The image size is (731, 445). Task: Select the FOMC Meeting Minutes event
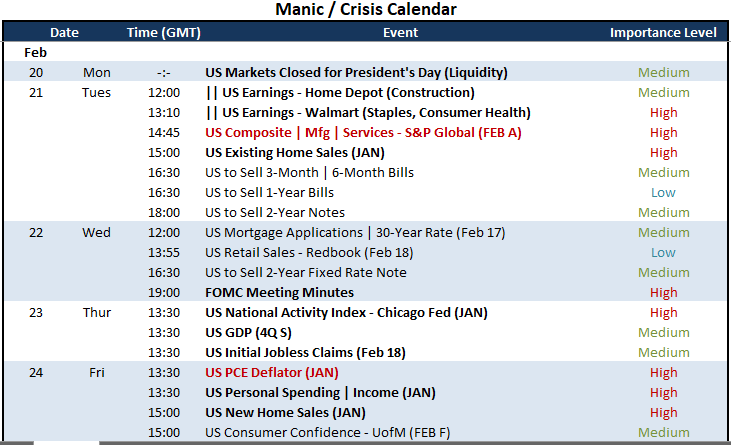point(279,293)
